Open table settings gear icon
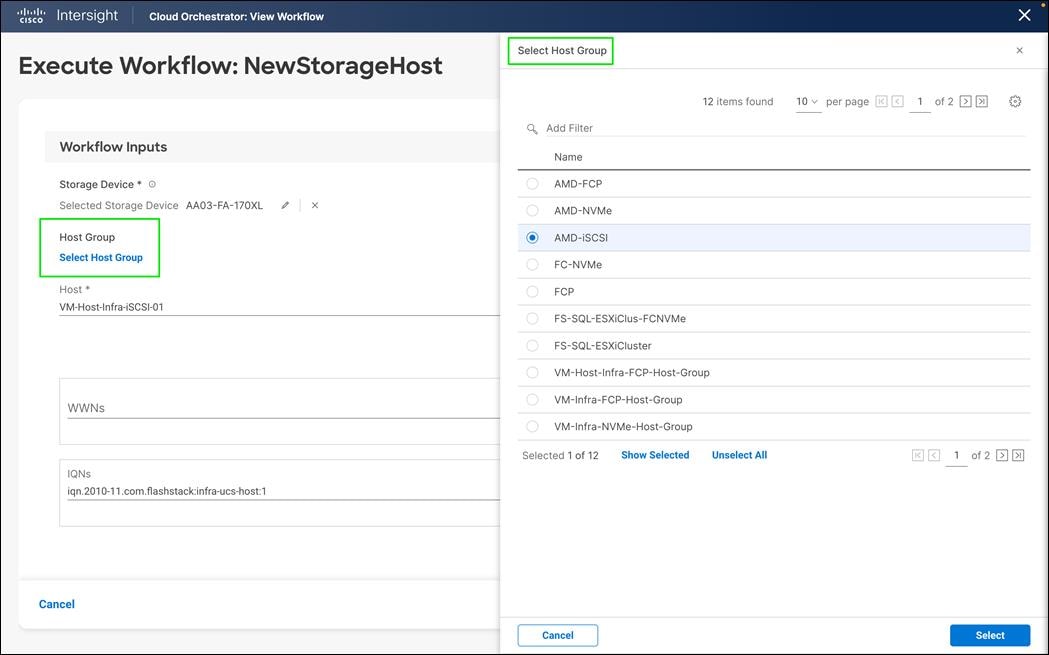1049x655 pixels. pos(1015,101)
